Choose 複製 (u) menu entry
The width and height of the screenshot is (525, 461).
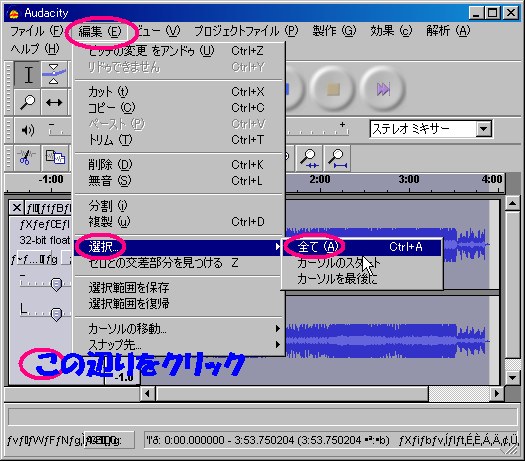point(179,222)
